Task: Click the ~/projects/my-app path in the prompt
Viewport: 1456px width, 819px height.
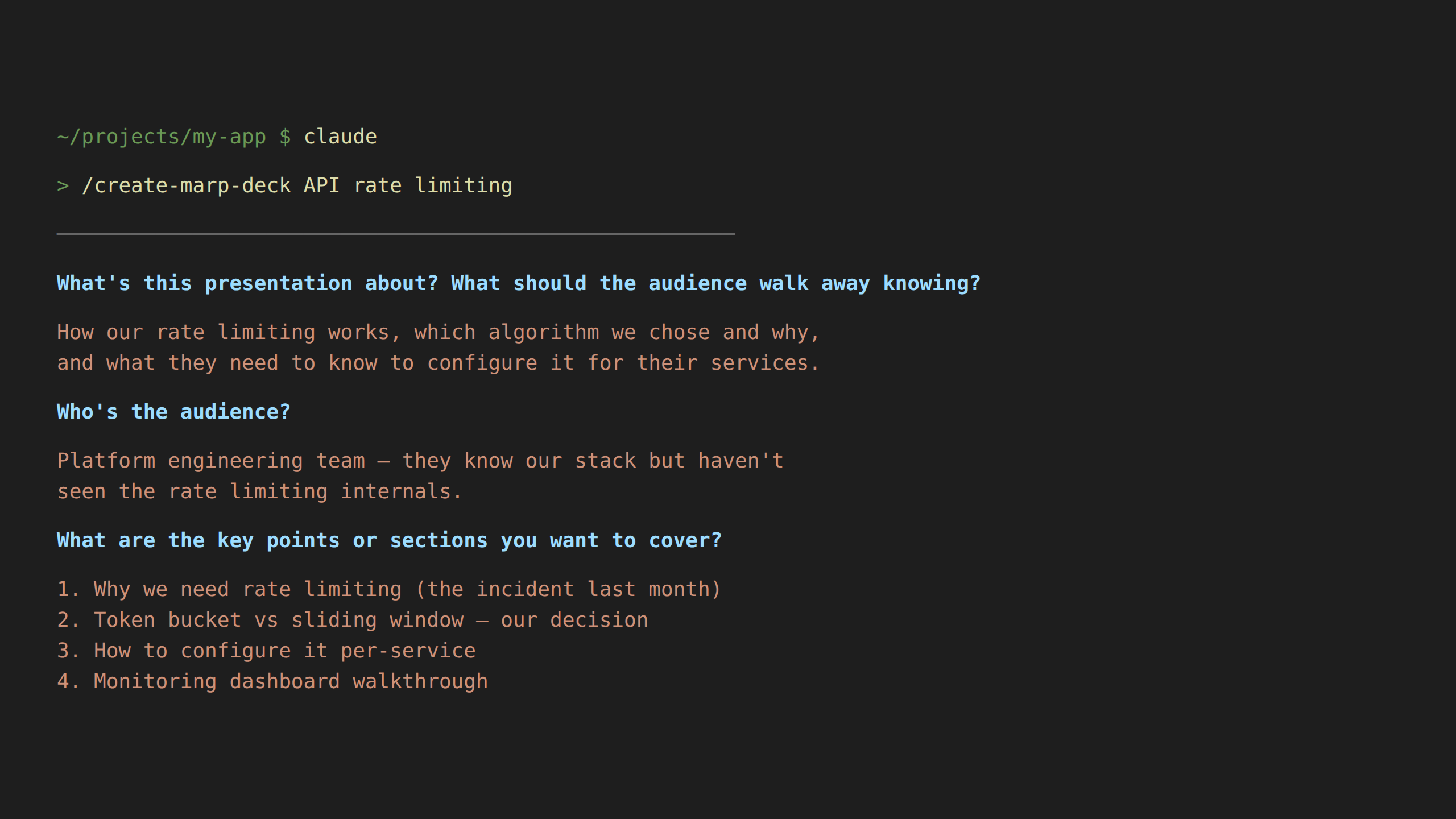Action: [x=162, y=137]
